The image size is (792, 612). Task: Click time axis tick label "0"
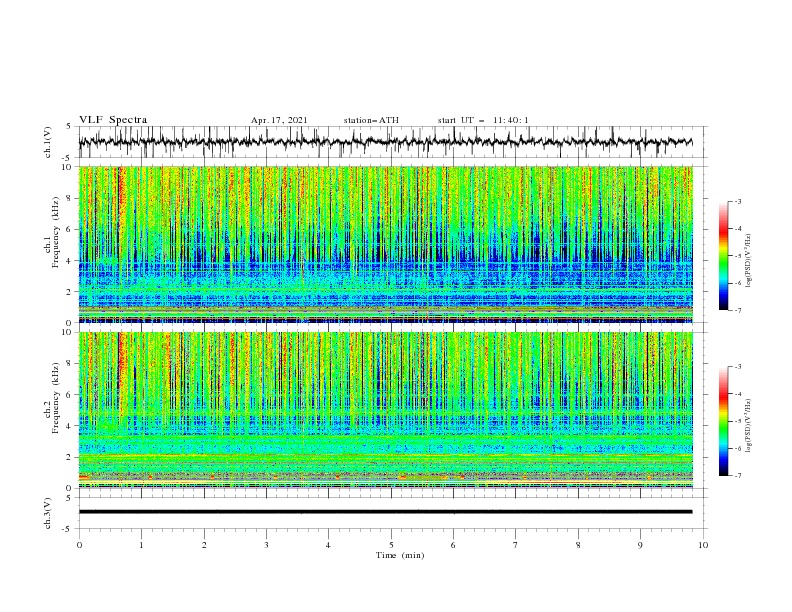(79, 545)
